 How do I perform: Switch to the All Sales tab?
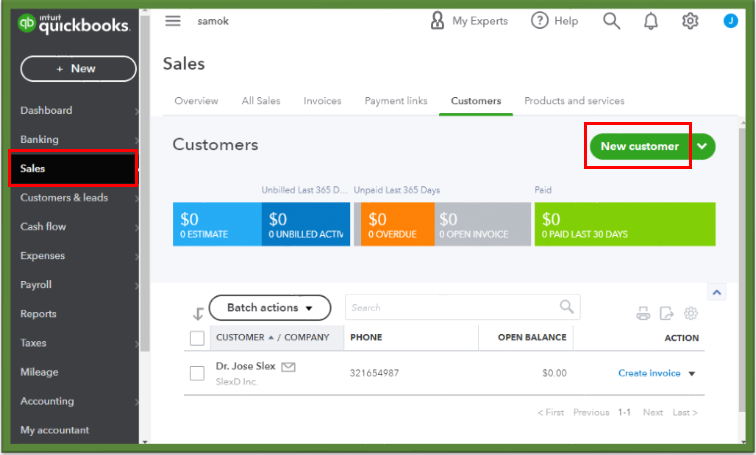pos(261,101)
